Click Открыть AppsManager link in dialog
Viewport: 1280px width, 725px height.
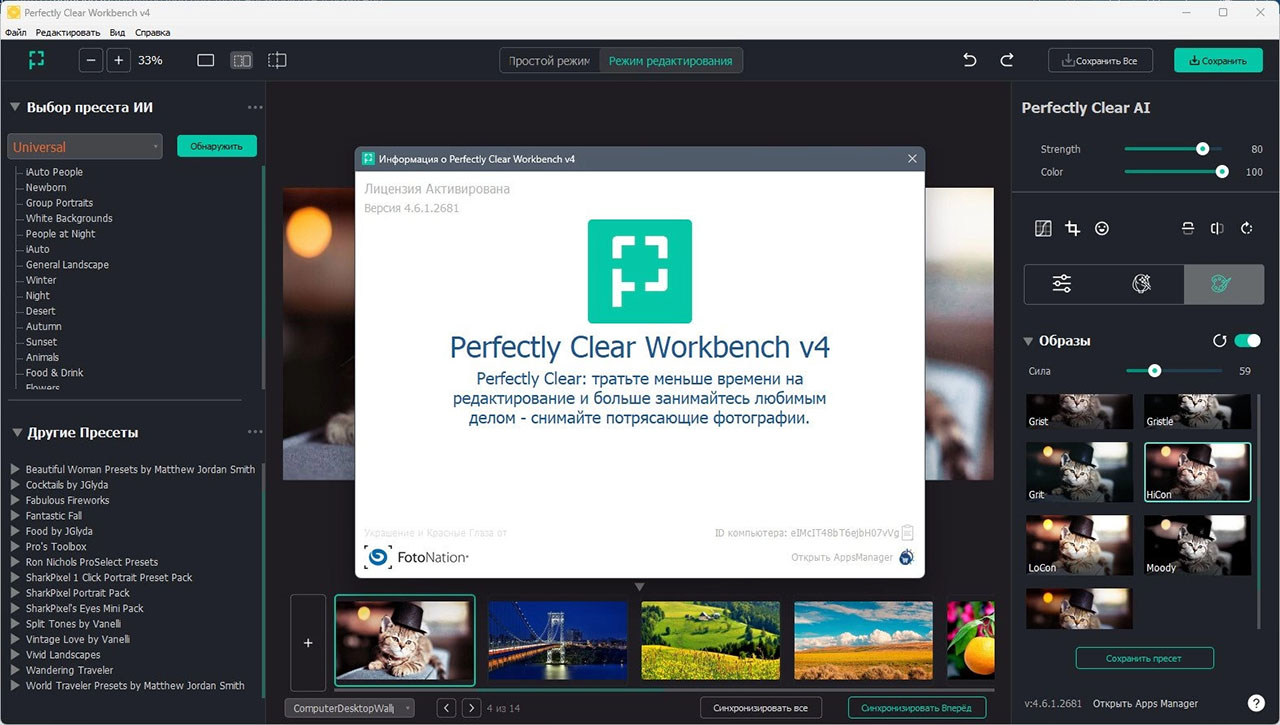(x=842, y=557)
